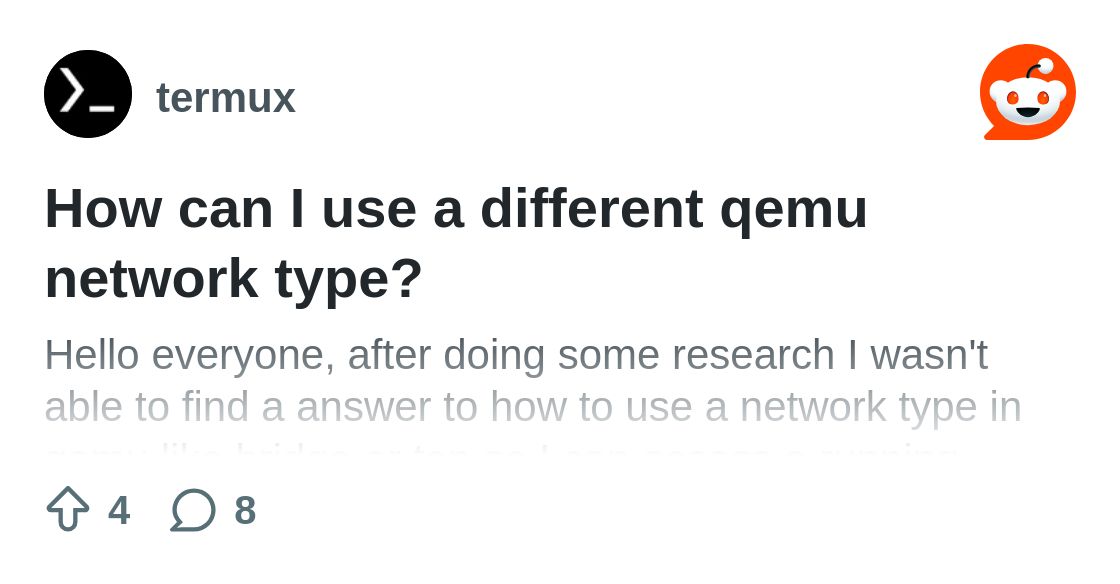
Task: Open the Reddit Snoo logo
Action: 1027,92
